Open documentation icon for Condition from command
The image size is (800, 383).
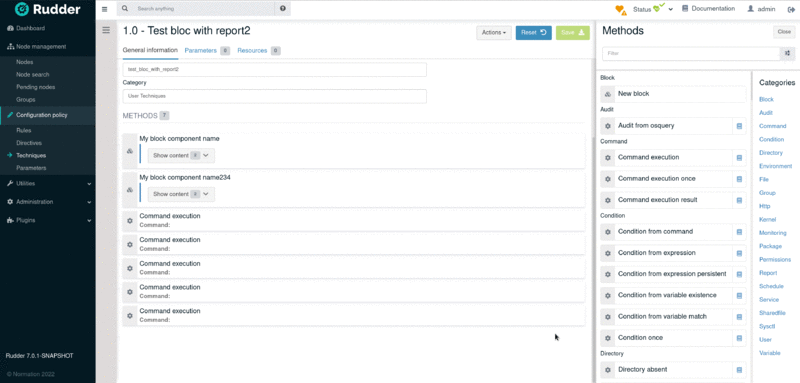(x=739, y=232)
